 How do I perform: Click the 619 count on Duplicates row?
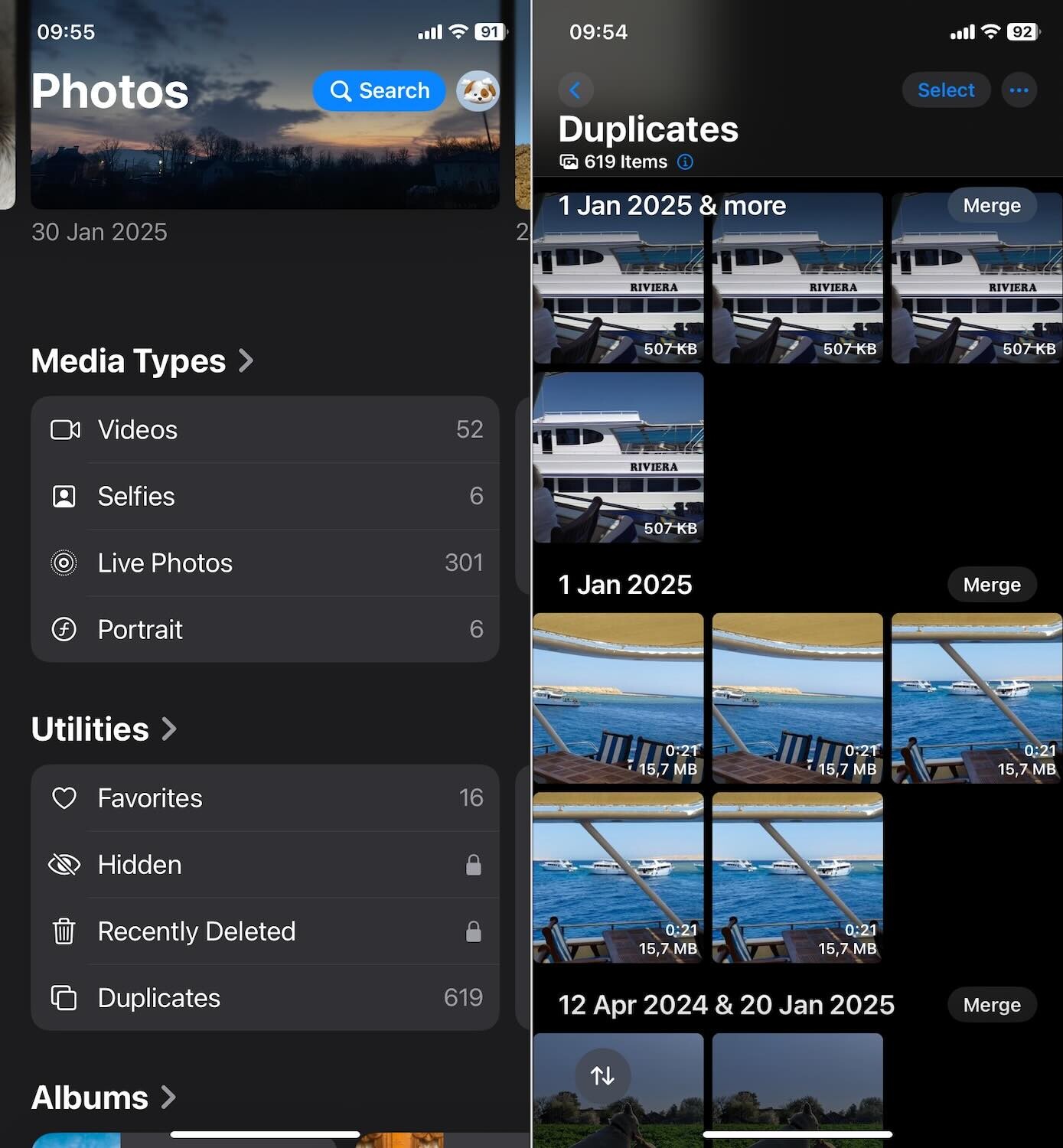pos(463,997)
